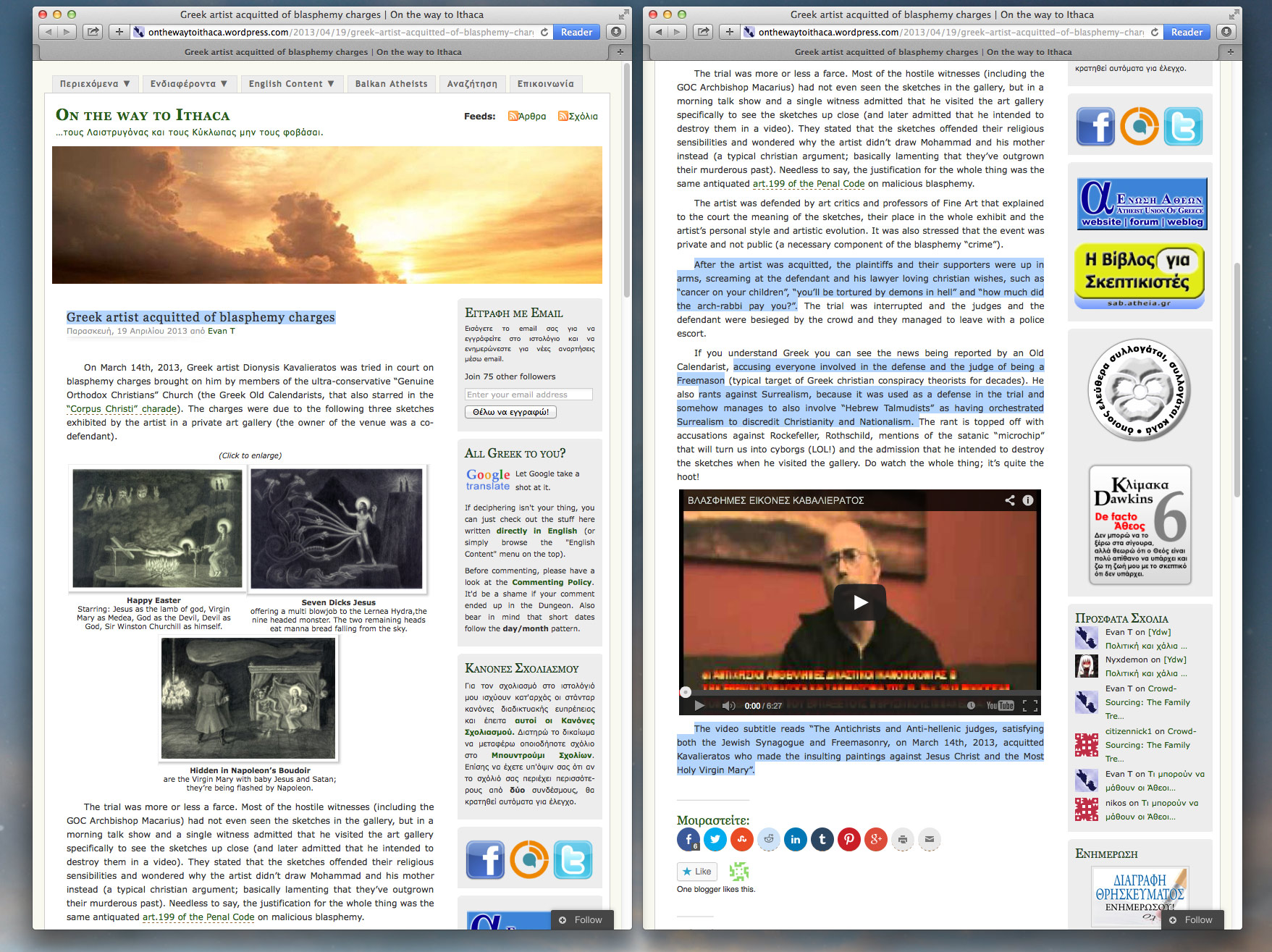Enter video fullscreen mode
The image size is (1272, 952).
tap(1030, 705)
